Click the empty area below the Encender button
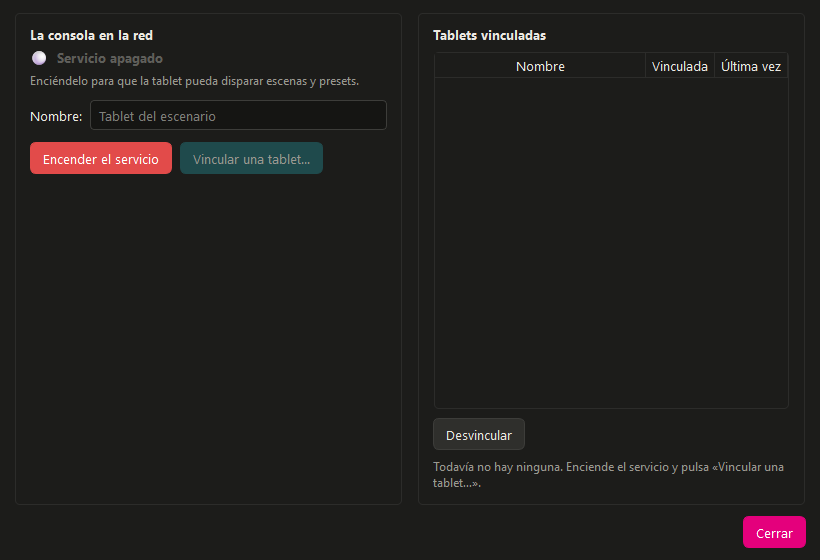The width and height of the screenshot is (820, 560). point(208,337)
